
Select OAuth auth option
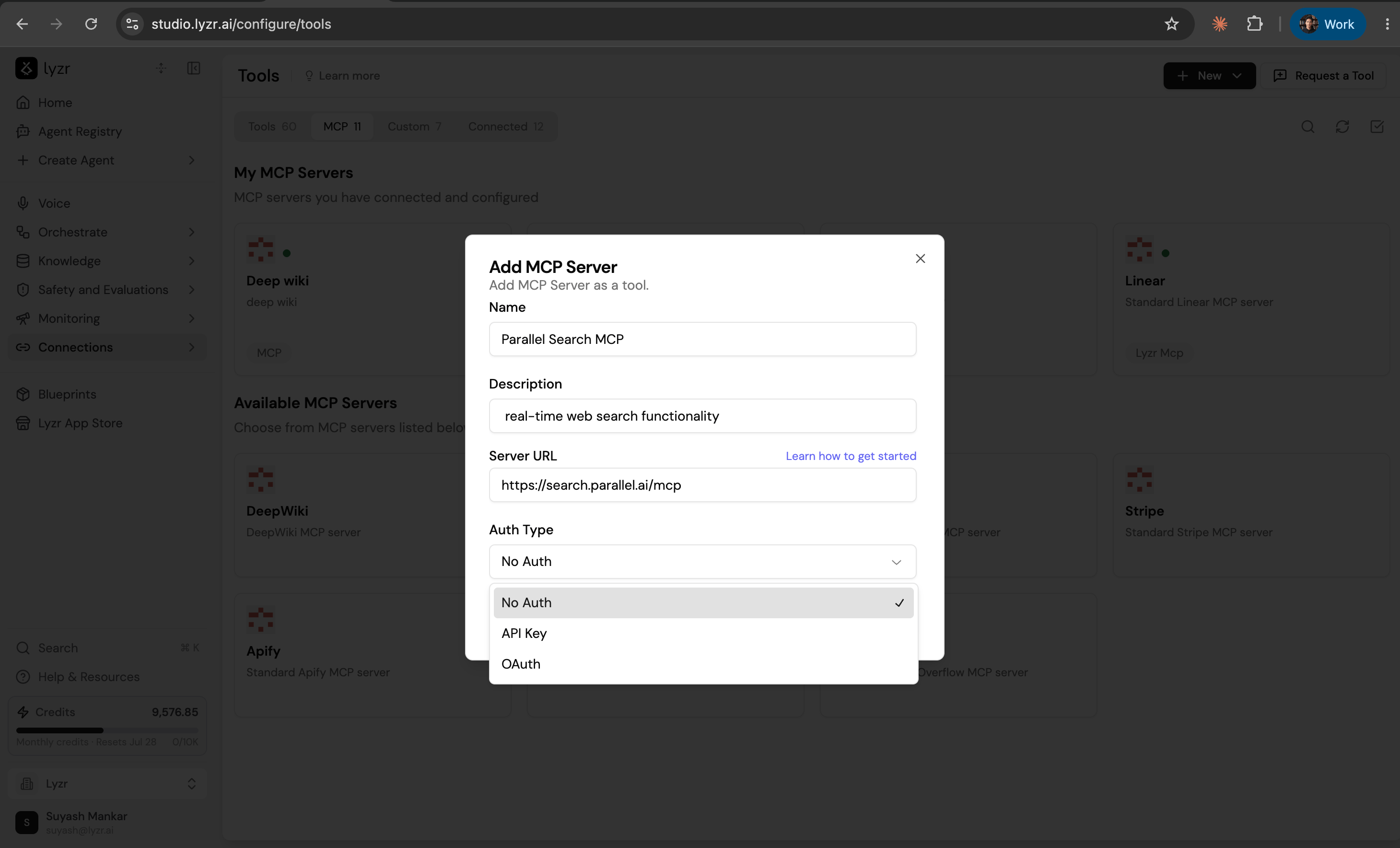click(x=703, y=664)
